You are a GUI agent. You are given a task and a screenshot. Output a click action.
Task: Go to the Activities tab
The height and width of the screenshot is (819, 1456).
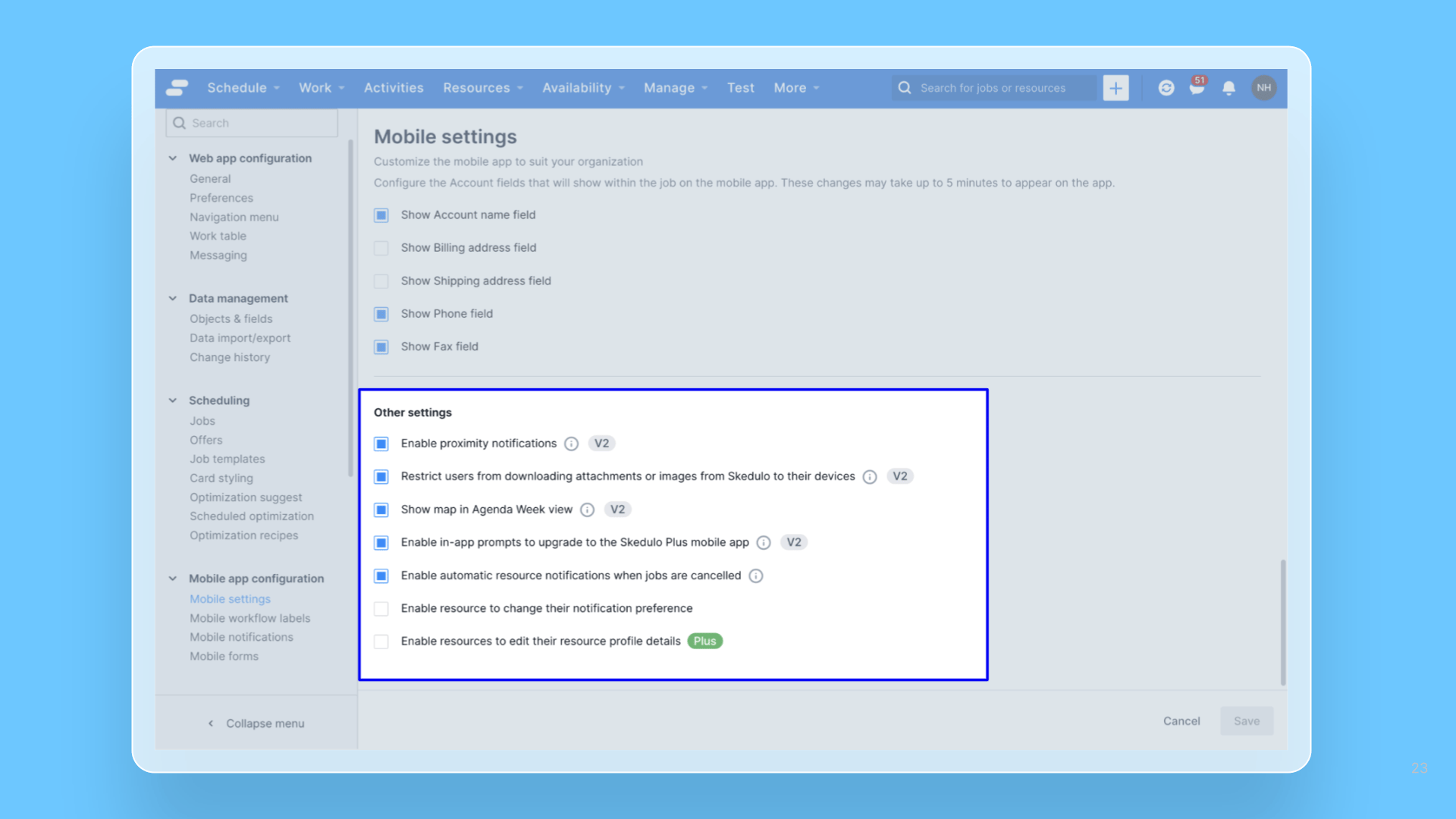click(394, 88)
